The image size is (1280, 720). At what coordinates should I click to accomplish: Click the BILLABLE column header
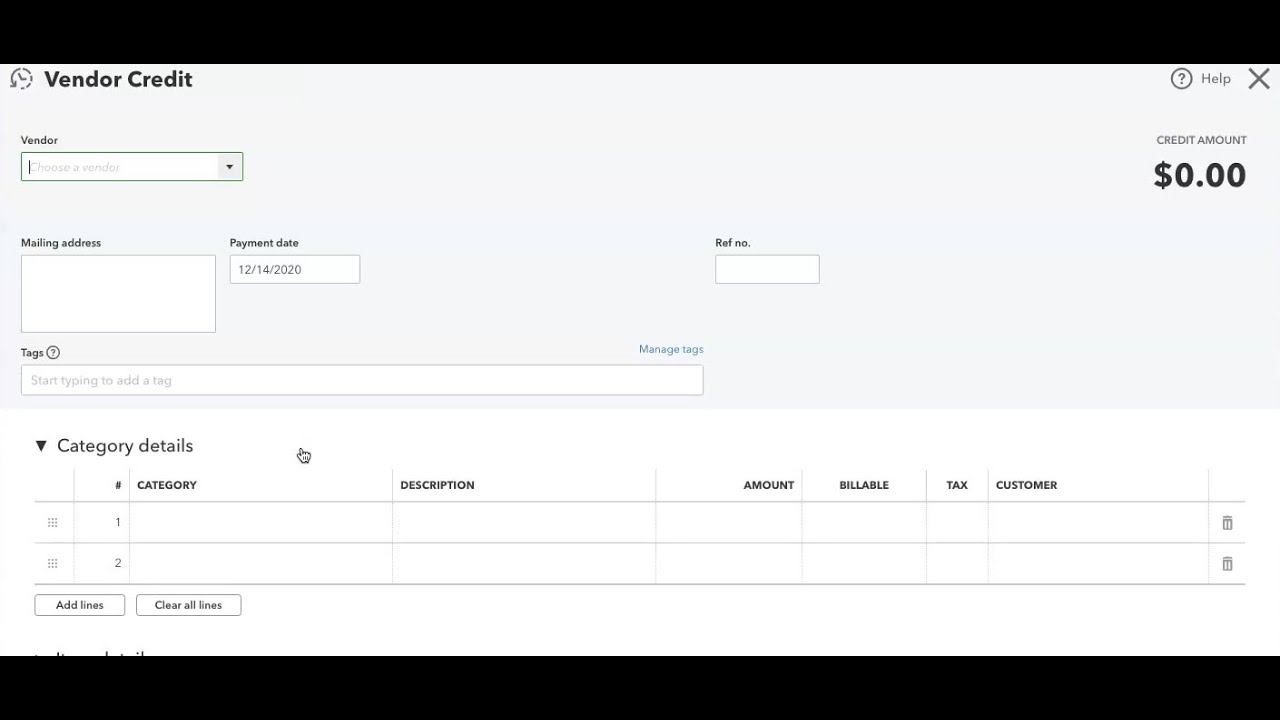click(x=864, y=485)
